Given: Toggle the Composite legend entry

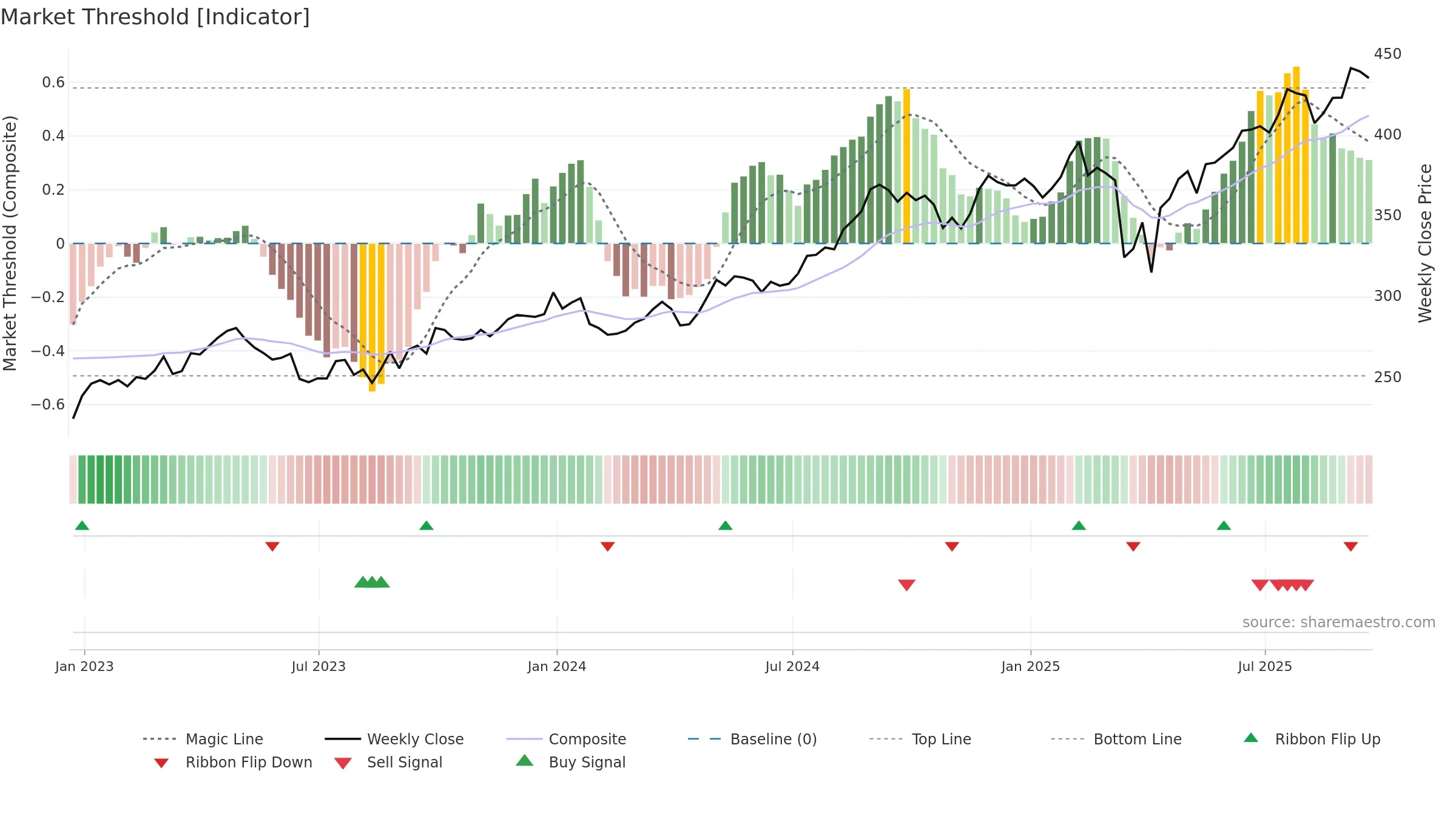Looking at the screenshot, I should pyautogui.click(x=567, y=739).
